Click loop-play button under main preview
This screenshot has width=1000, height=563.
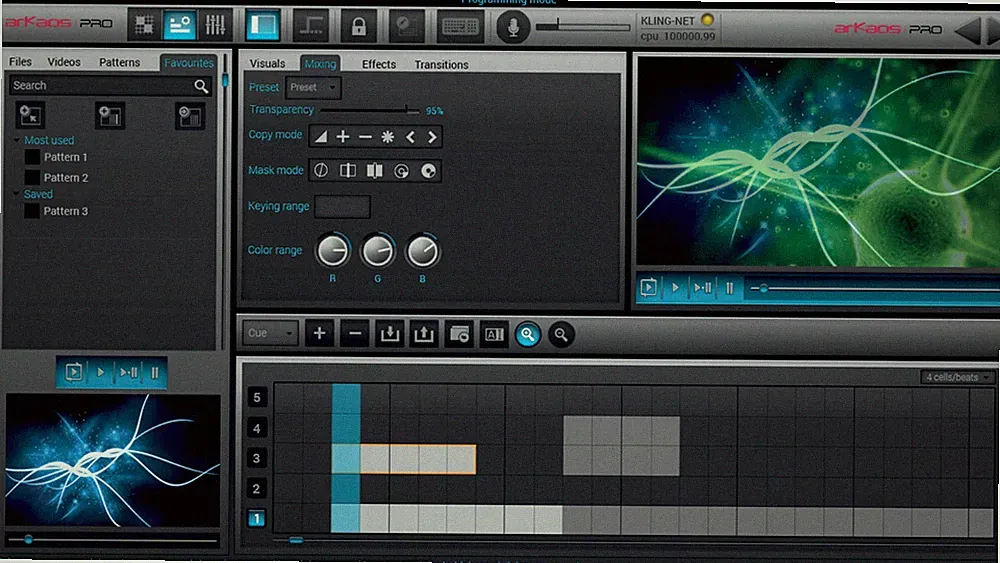tap(649, 288)
